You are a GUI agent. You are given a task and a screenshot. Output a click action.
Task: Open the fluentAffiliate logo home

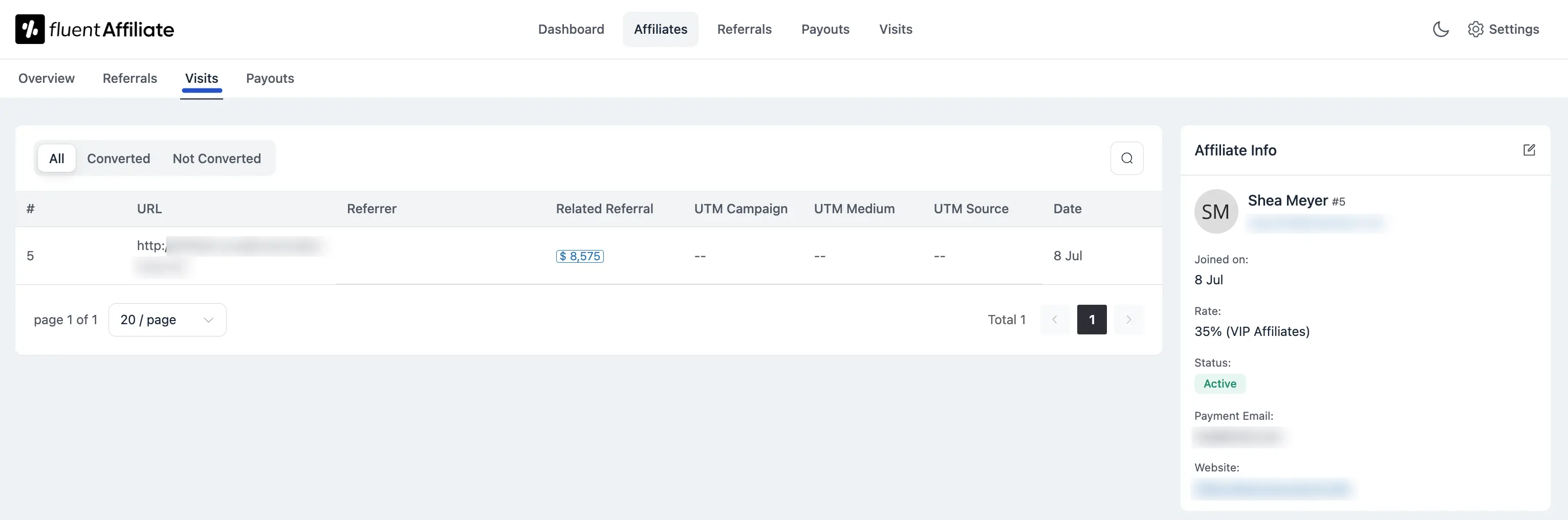(94, 29)
